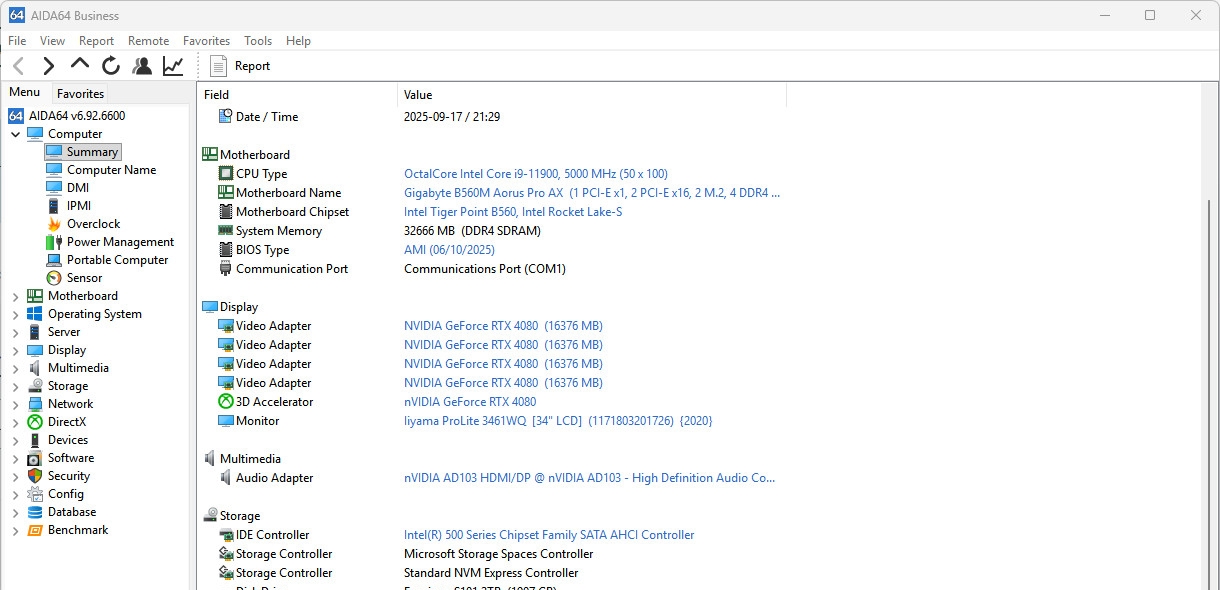This screenshot has width=1220, height=590.
Task: Refresh the current page with refresh icon
Action: (x=111, y=66)
